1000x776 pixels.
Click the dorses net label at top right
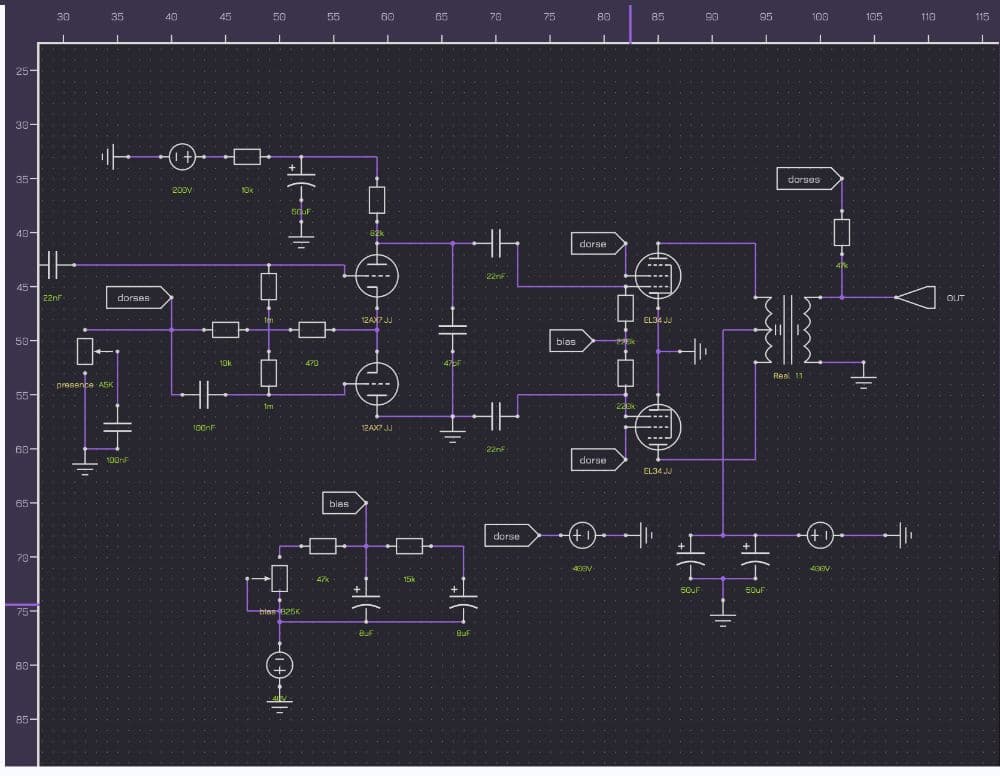[x=809, y=179]
